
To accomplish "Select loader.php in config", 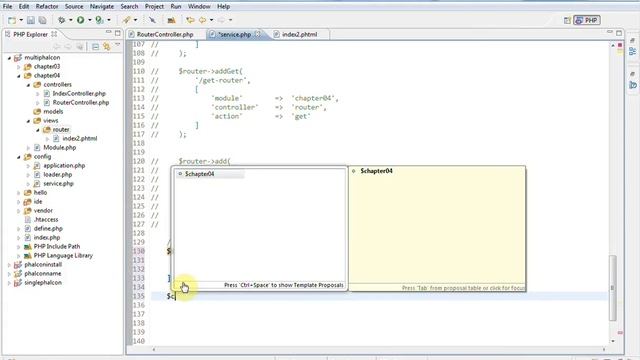I will point(58,174).
